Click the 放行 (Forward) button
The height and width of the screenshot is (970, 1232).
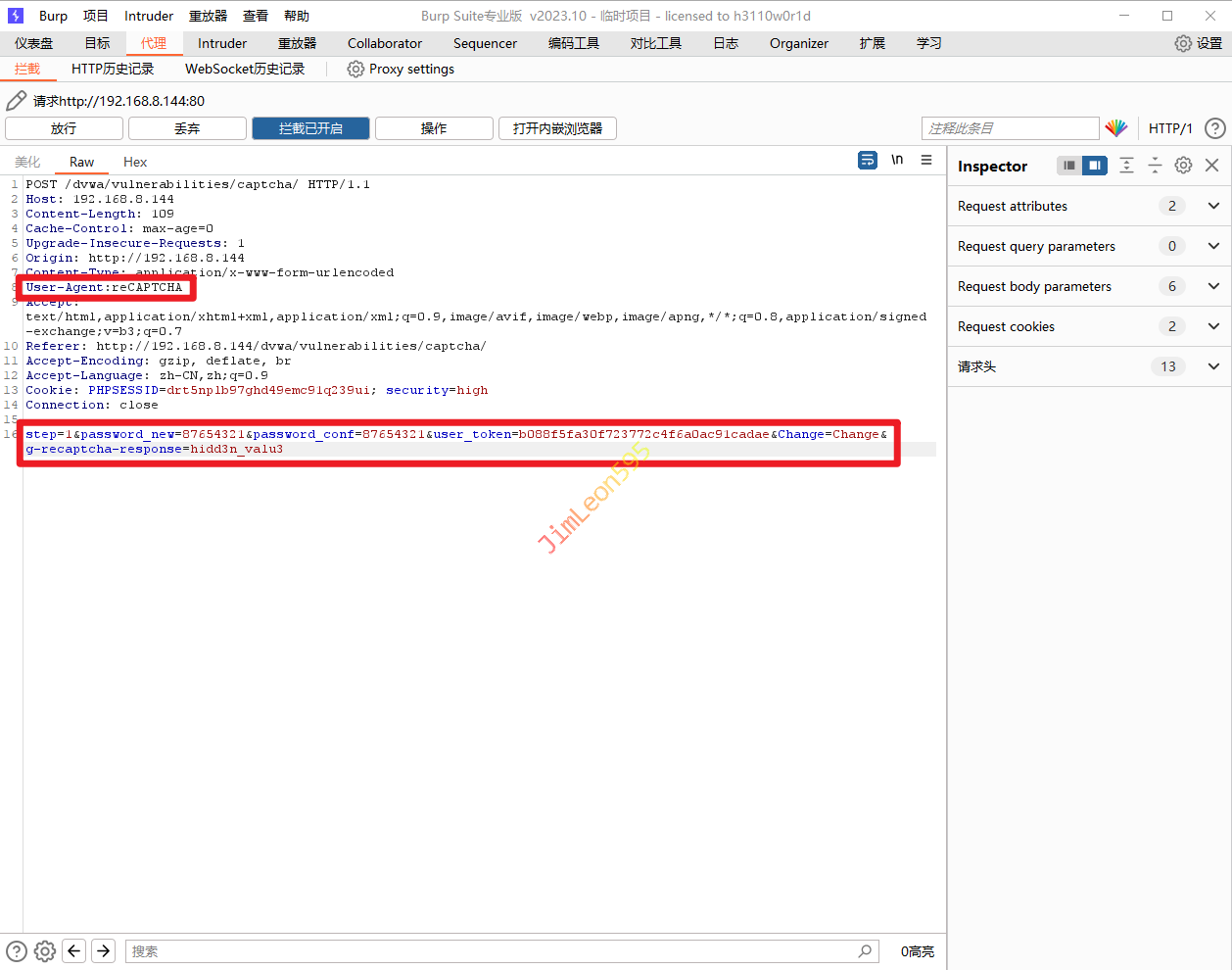pyautogui.click(x=64, y=128)
